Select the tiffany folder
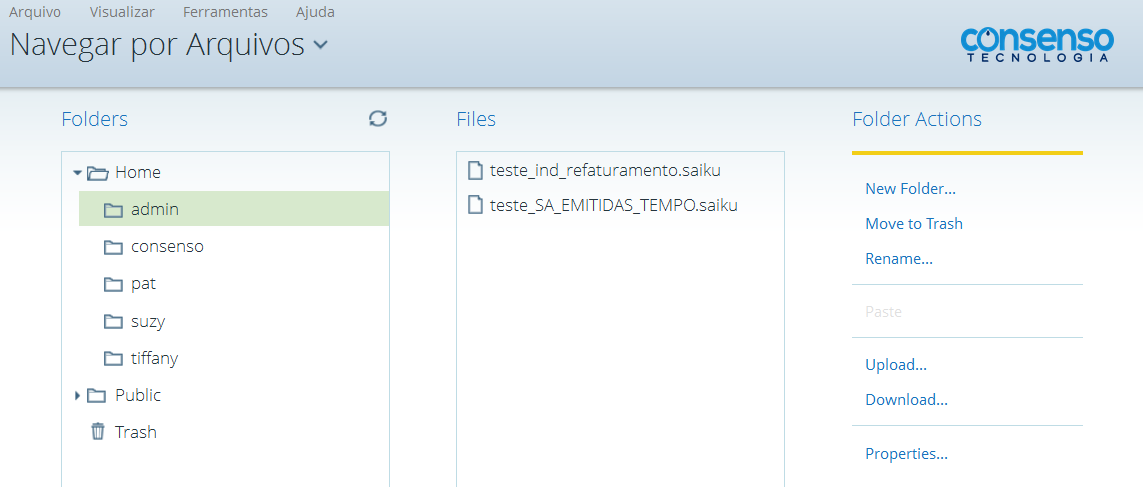Screen dimensions: 1143x488 point(154,358)
